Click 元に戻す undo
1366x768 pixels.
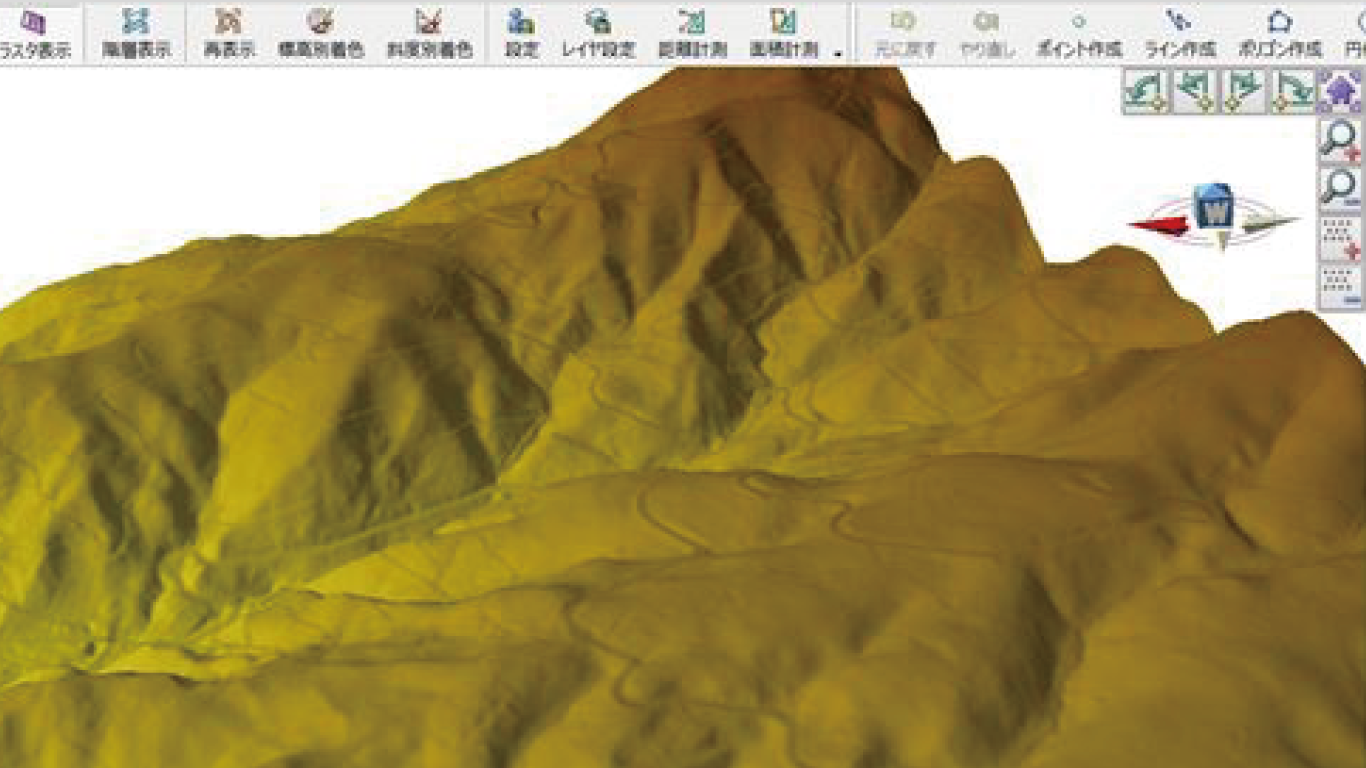coord(904,33)
